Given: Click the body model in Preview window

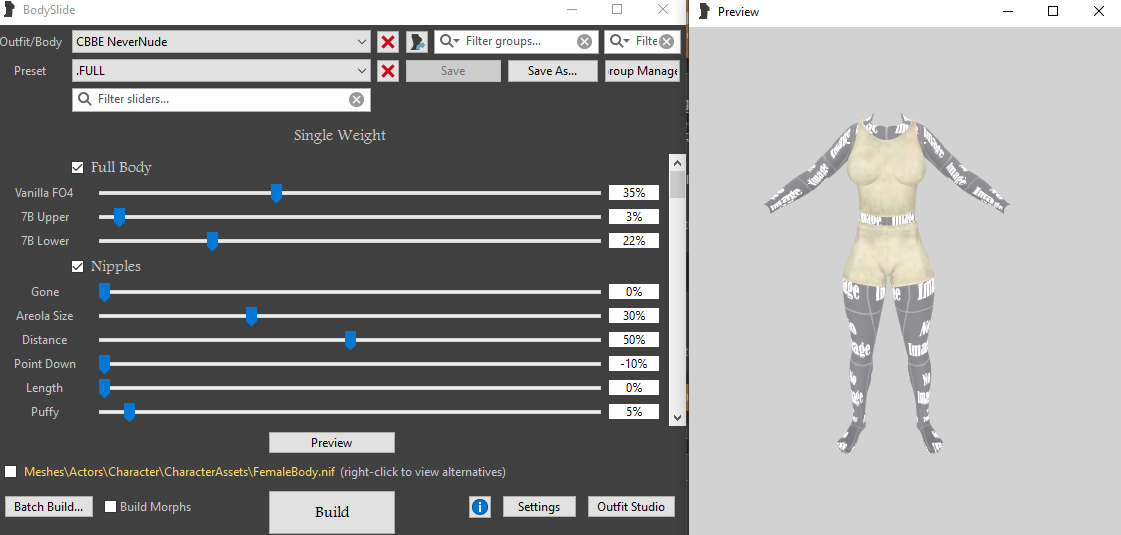Looking at the screenshot, I should pyautogui.click(x=887, y=282).
